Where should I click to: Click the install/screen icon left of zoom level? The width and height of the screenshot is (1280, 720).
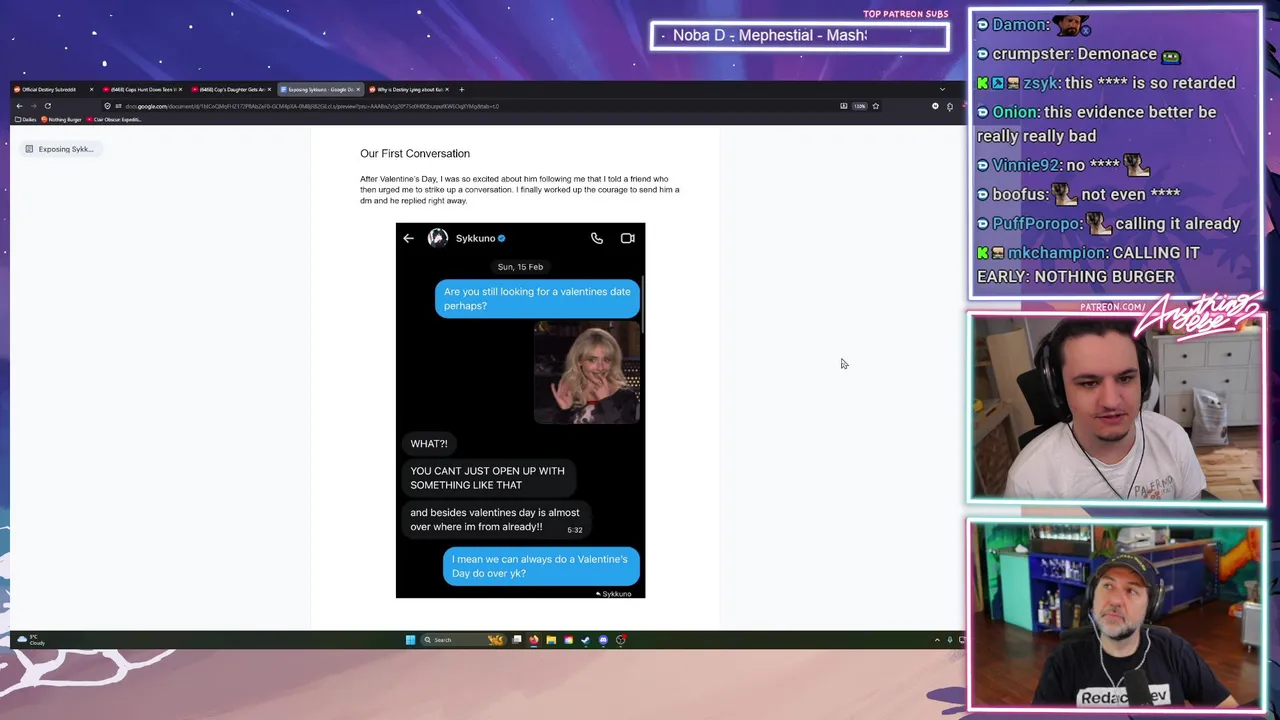pyautogui.click(x=843, y=106)
